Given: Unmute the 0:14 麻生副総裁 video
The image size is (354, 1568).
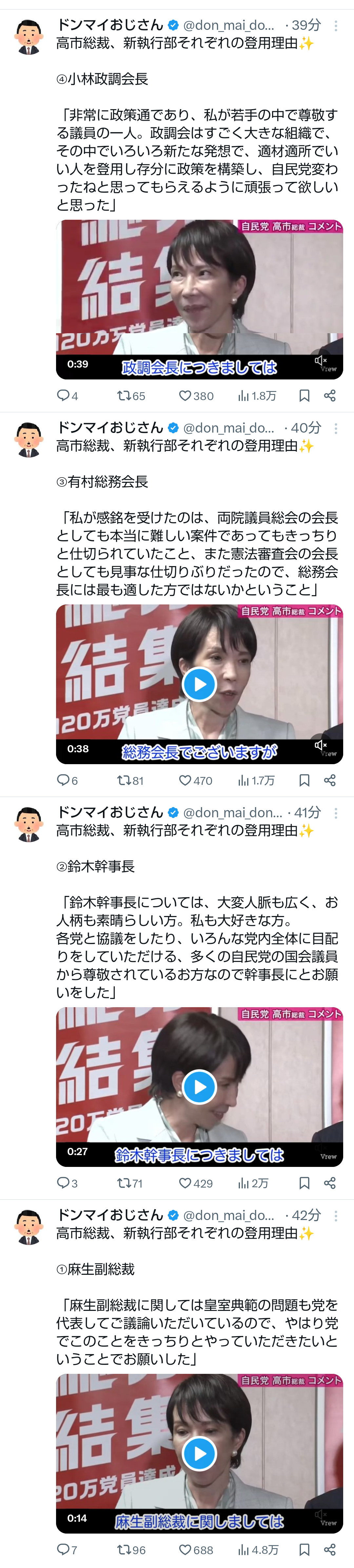Looking at the screenshot, I should pos(321,1515).
